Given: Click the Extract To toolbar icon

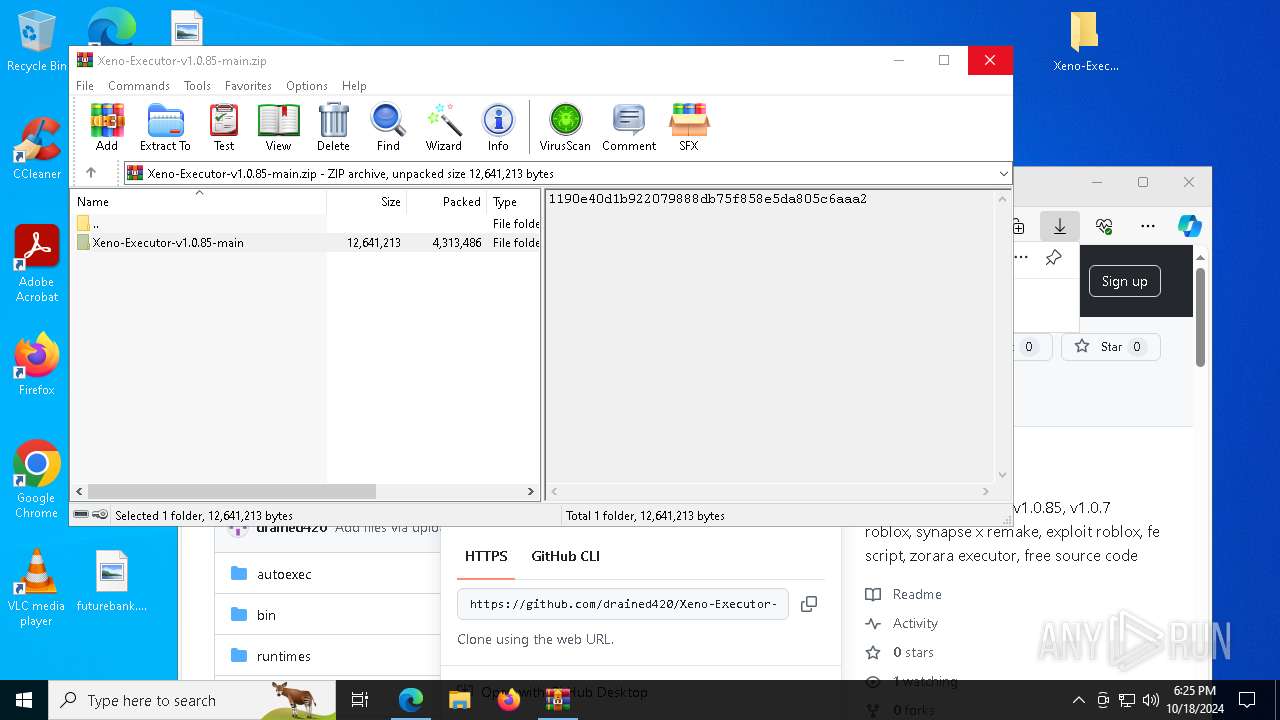Looking at the screenshot, I should click(x=165, y=127).
